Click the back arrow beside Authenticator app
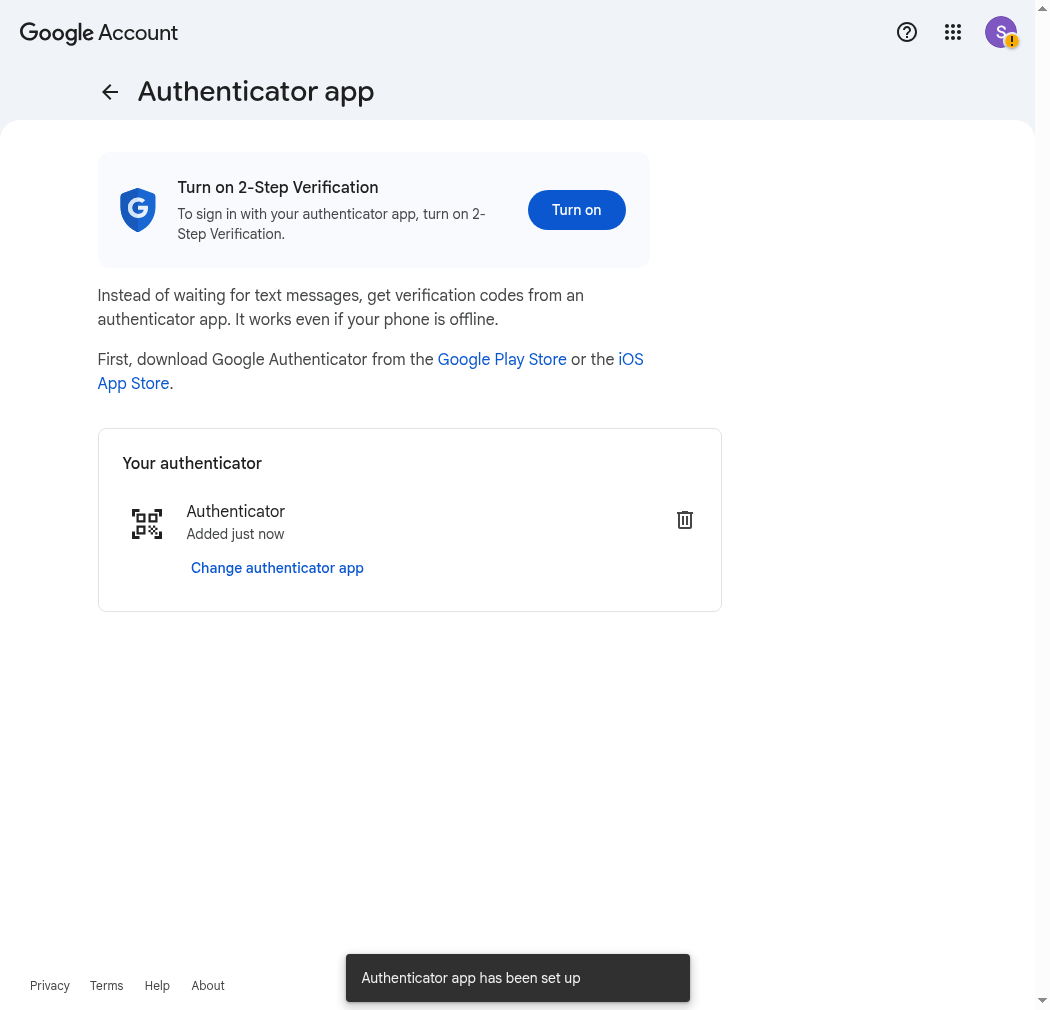The image size is (1050, 1010). click(x=110, y=92)
